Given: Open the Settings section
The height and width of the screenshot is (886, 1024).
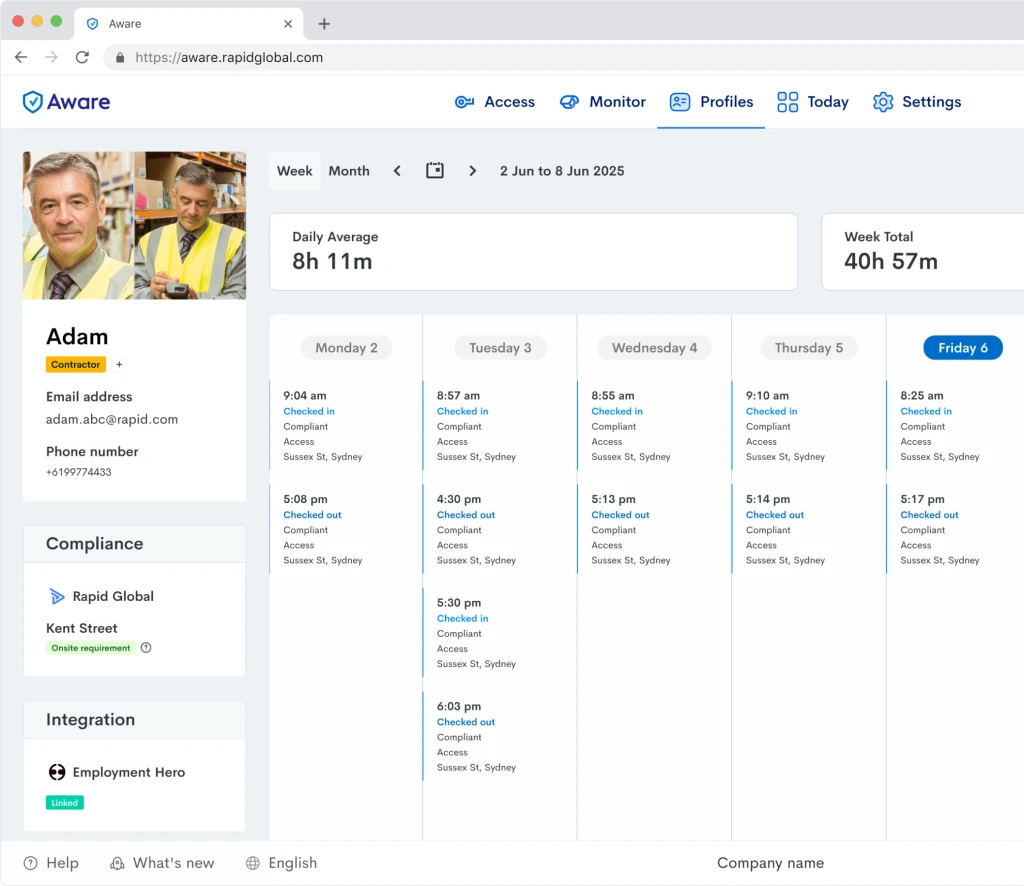Looking at the screenshot, I should (x=917, y=102).
